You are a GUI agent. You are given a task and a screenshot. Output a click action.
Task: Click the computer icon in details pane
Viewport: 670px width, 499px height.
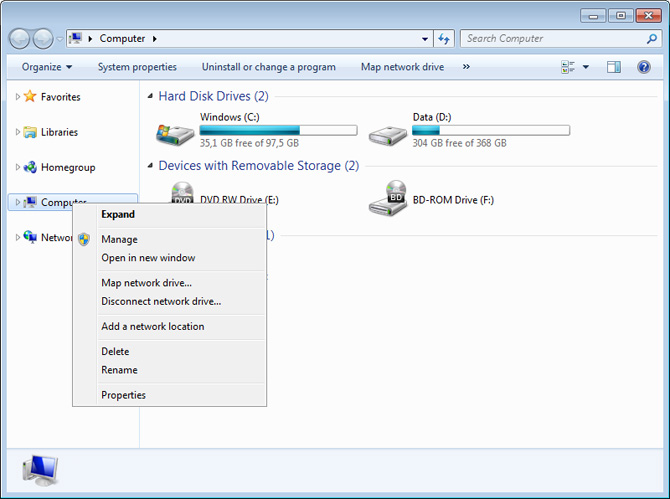click(40, 470)
